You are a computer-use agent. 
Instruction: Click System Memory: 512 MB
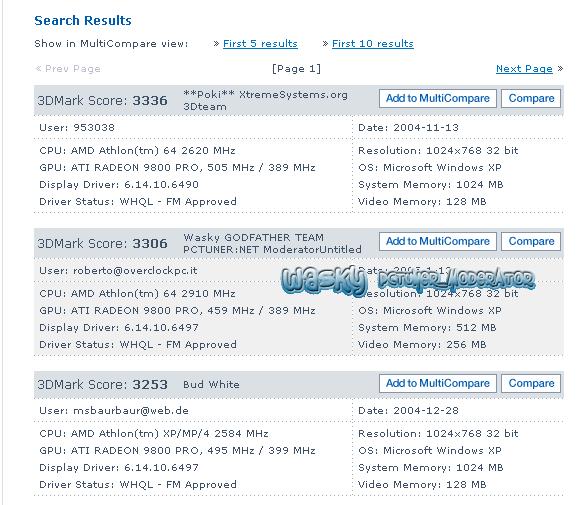pyautogui.click(x=427, y=327)
